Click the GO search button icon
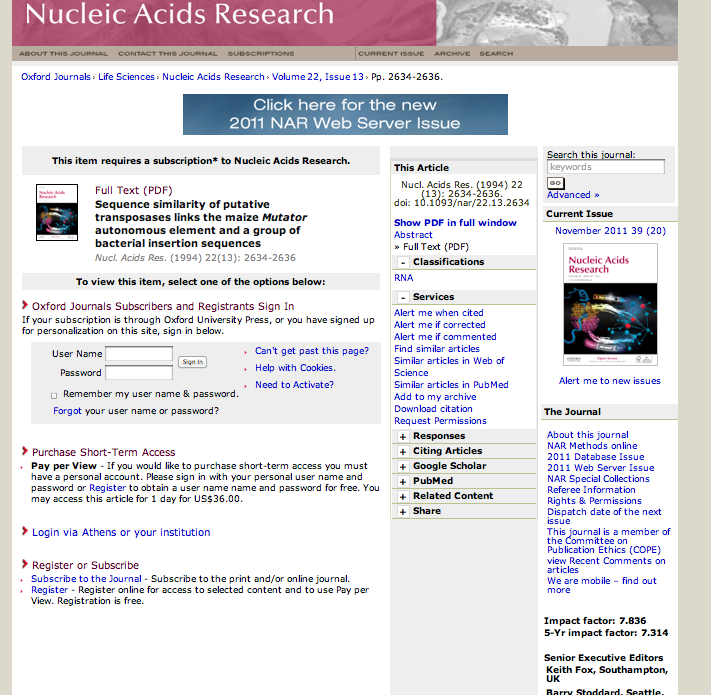The height and width of the screenshot is (695, 711). click(556, 183)
